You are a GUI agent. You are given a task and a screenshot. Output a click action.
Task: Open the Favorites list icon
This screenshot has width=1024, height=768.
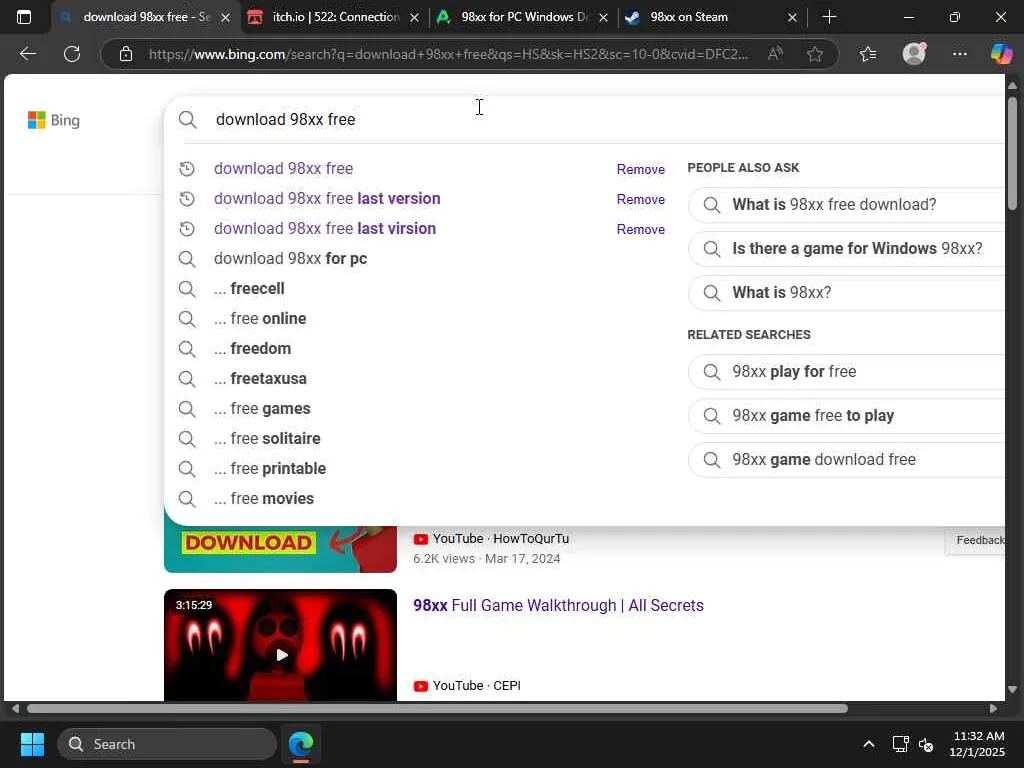[868, 54]
